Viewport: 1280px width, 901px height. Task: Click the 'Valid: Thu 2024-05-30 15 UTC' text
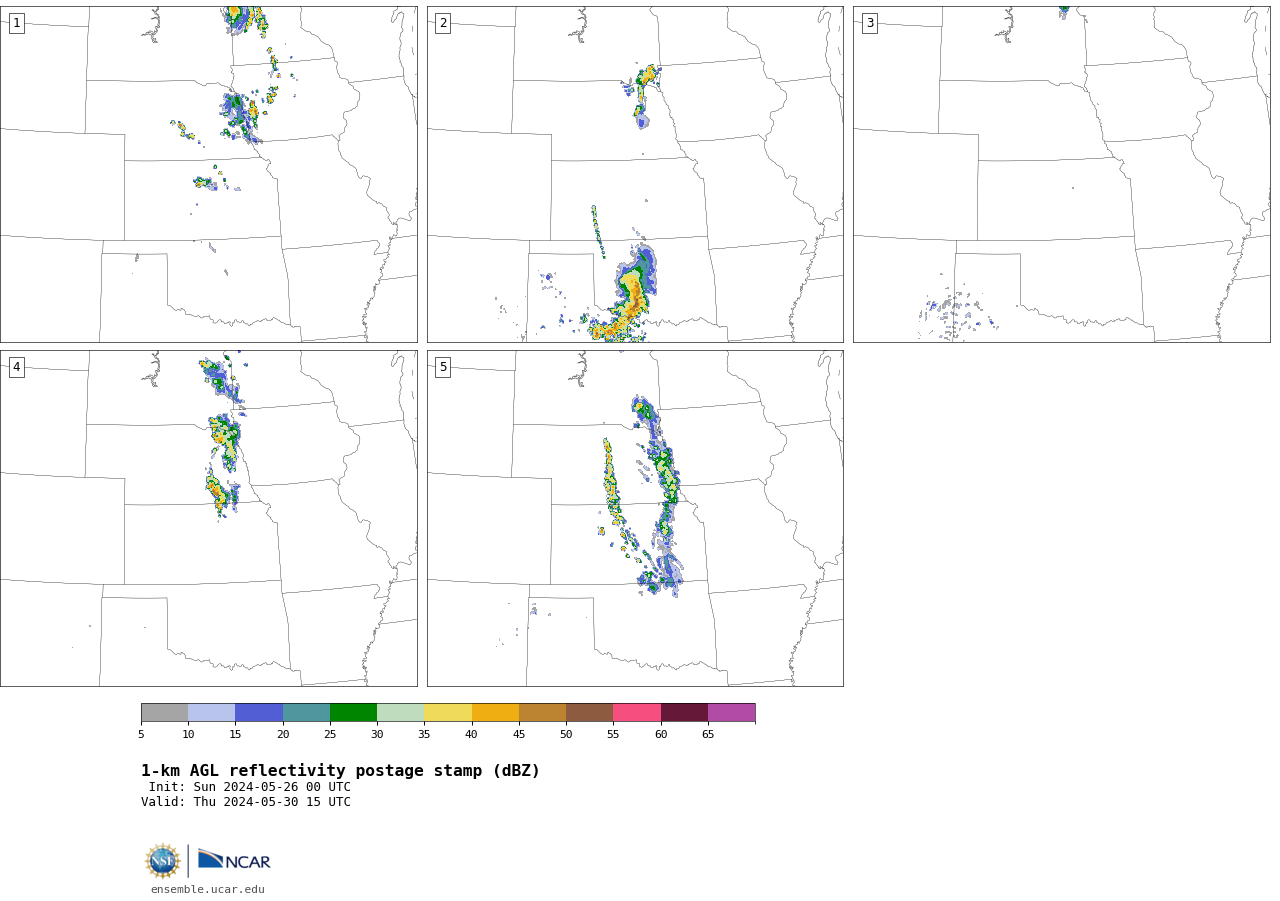click(x=246, y=802)
